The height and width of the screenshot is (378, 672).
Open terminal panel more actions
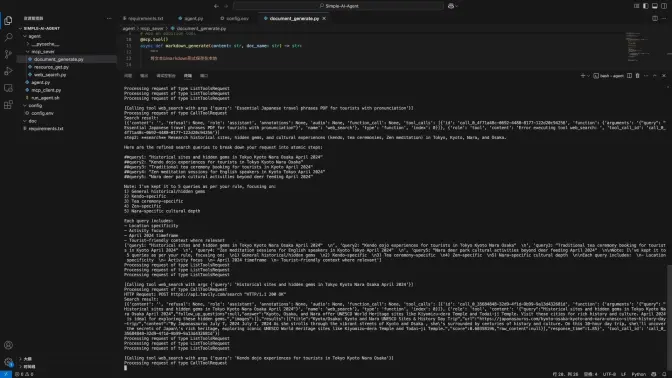coord(646,76)
